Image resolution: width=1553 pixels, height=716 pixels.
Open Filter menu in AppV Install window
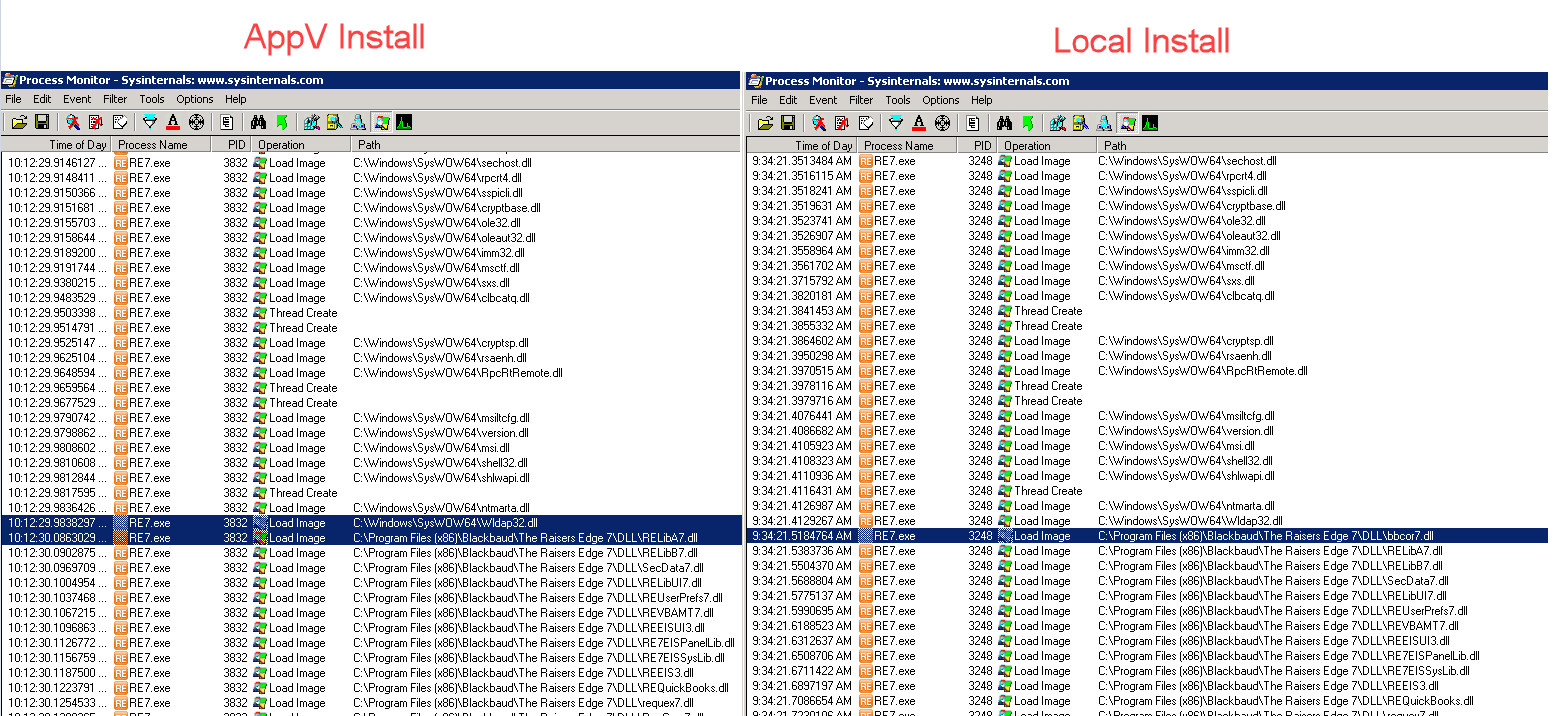click(x=115, y=99)
